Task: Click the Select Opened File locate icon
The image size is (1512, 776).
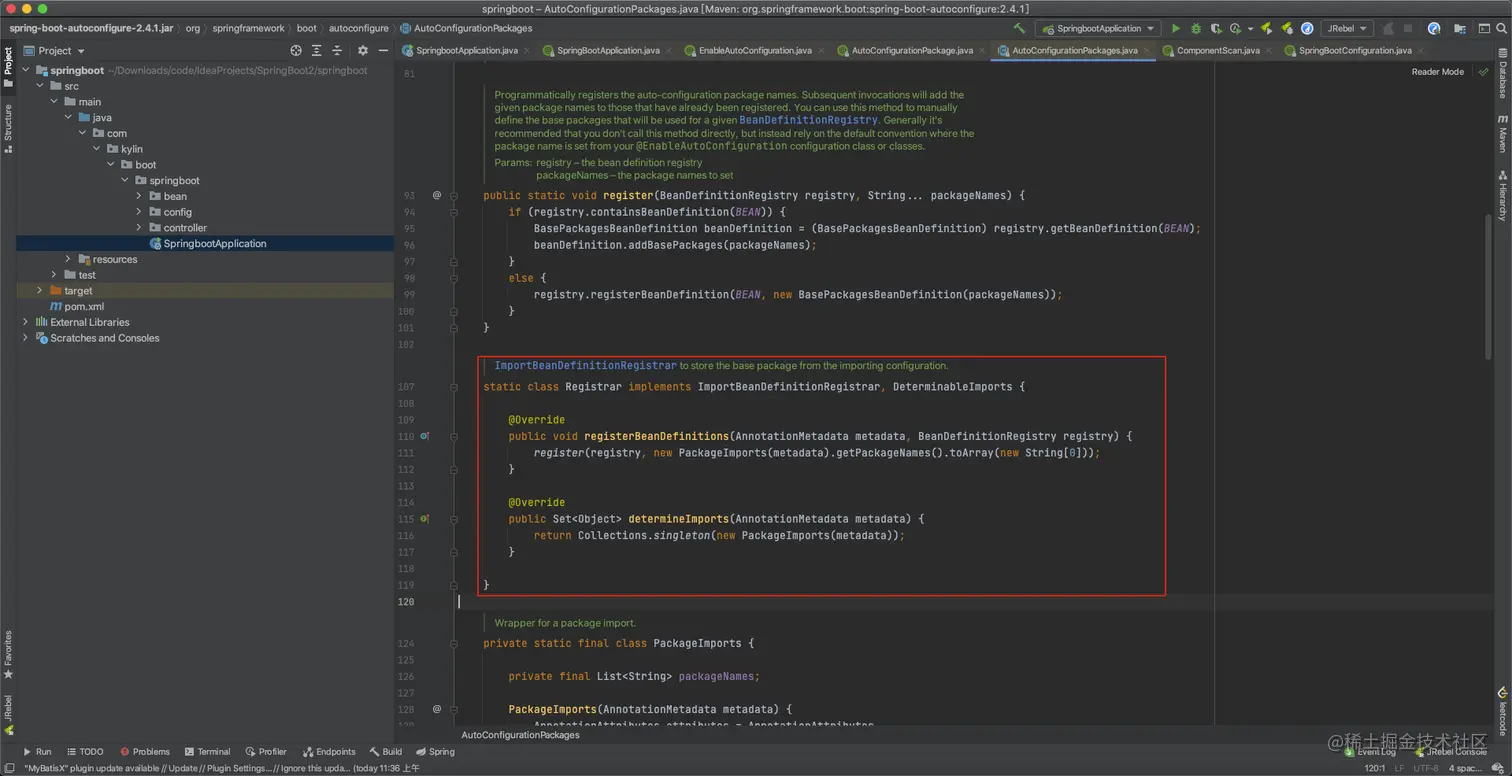Action: click(296, 50)
